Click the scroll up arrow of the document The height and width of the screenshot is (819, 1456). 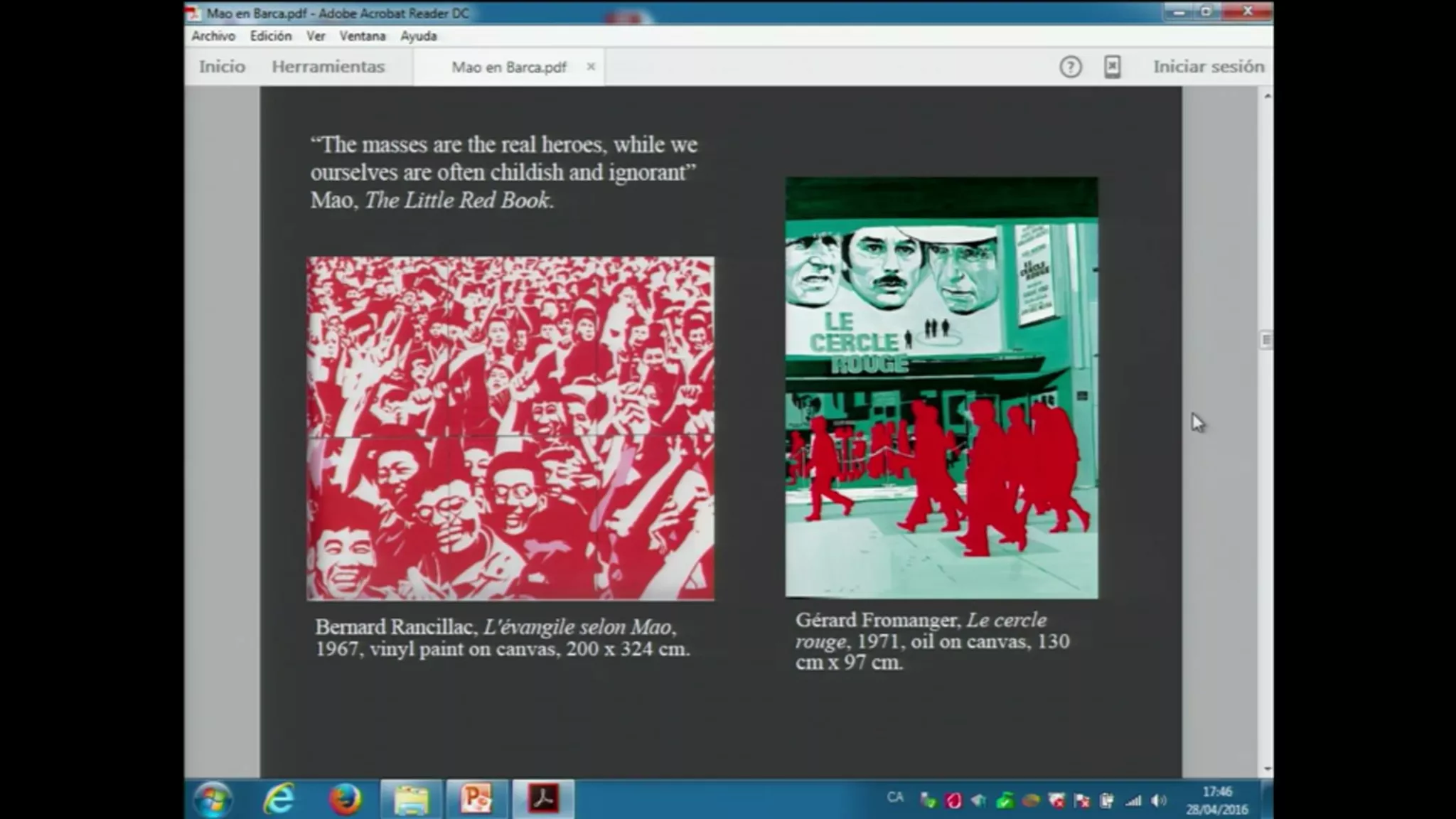coord(1266,95)
